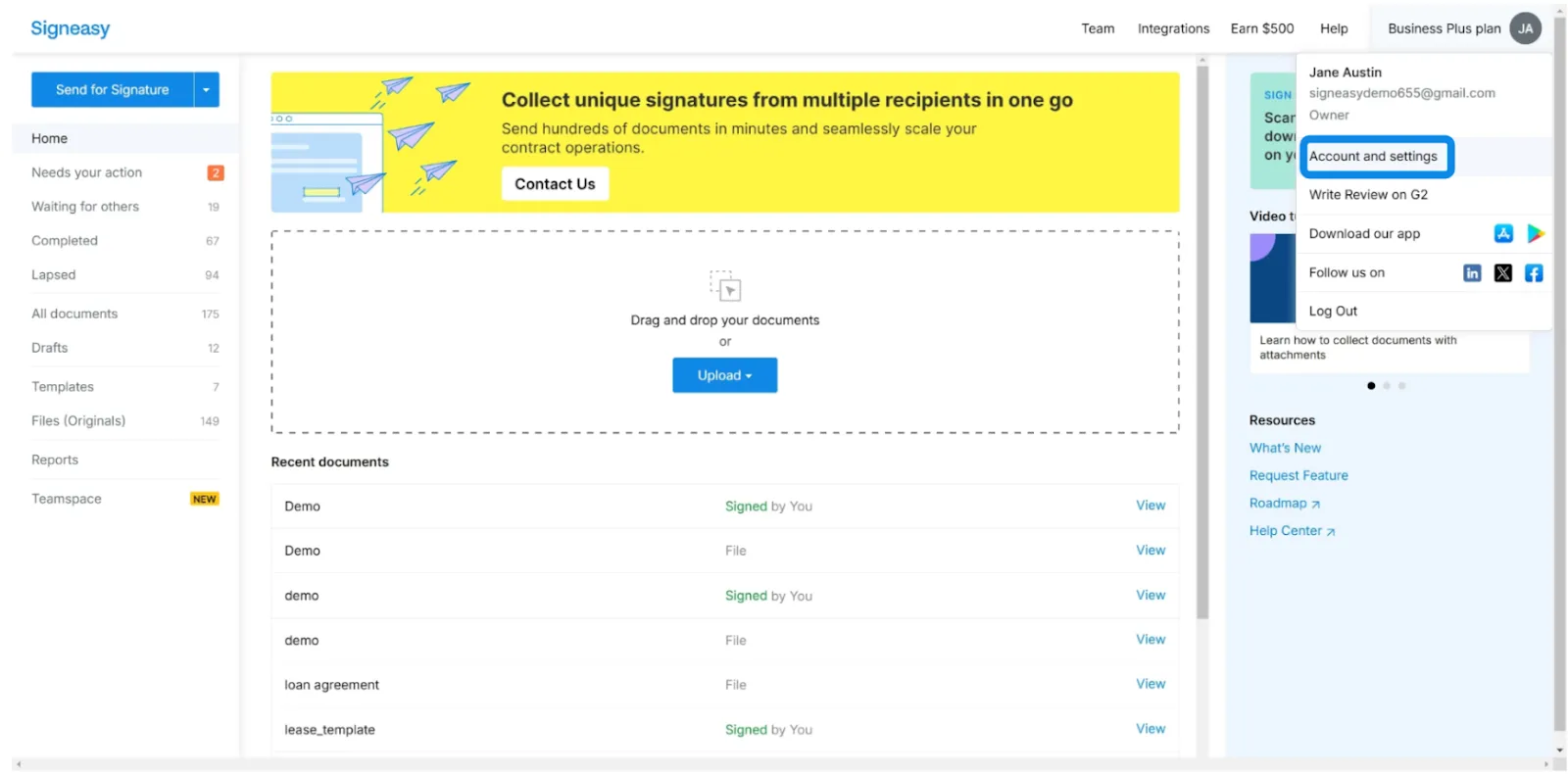Follow on LinkedIn icon
Image resolution: width=1568 pixels, height=774 pixels.
1472,273
